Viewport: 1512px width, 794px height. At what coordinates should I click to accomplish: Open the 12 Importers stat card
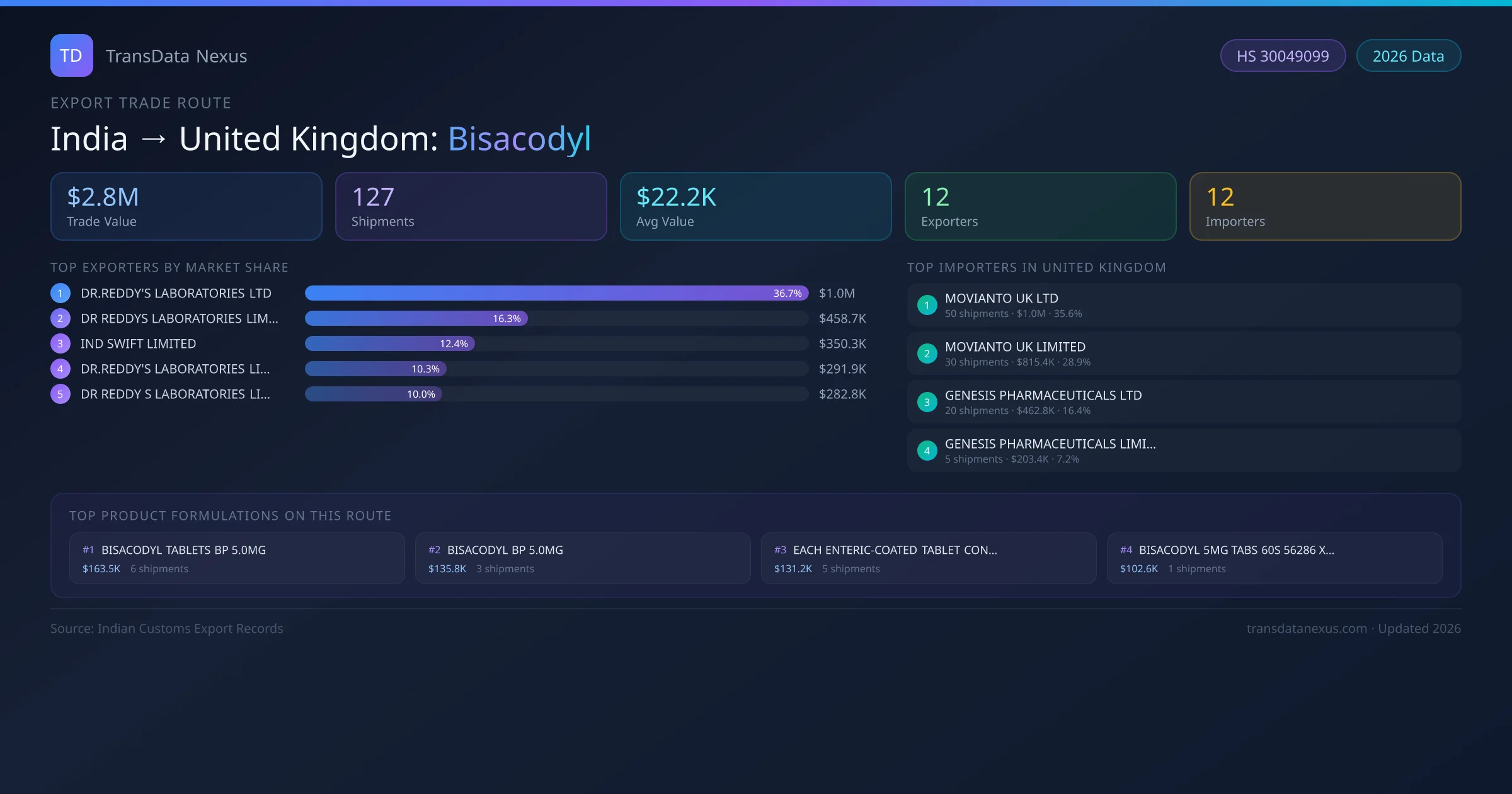(1325, 206)
